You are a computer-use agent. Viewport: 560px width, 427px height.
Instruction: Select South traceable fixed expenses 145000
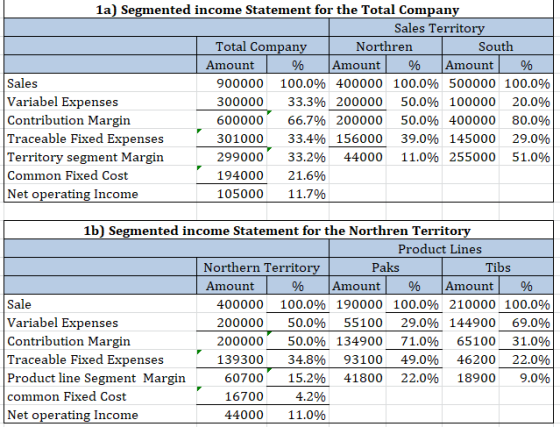471,139
